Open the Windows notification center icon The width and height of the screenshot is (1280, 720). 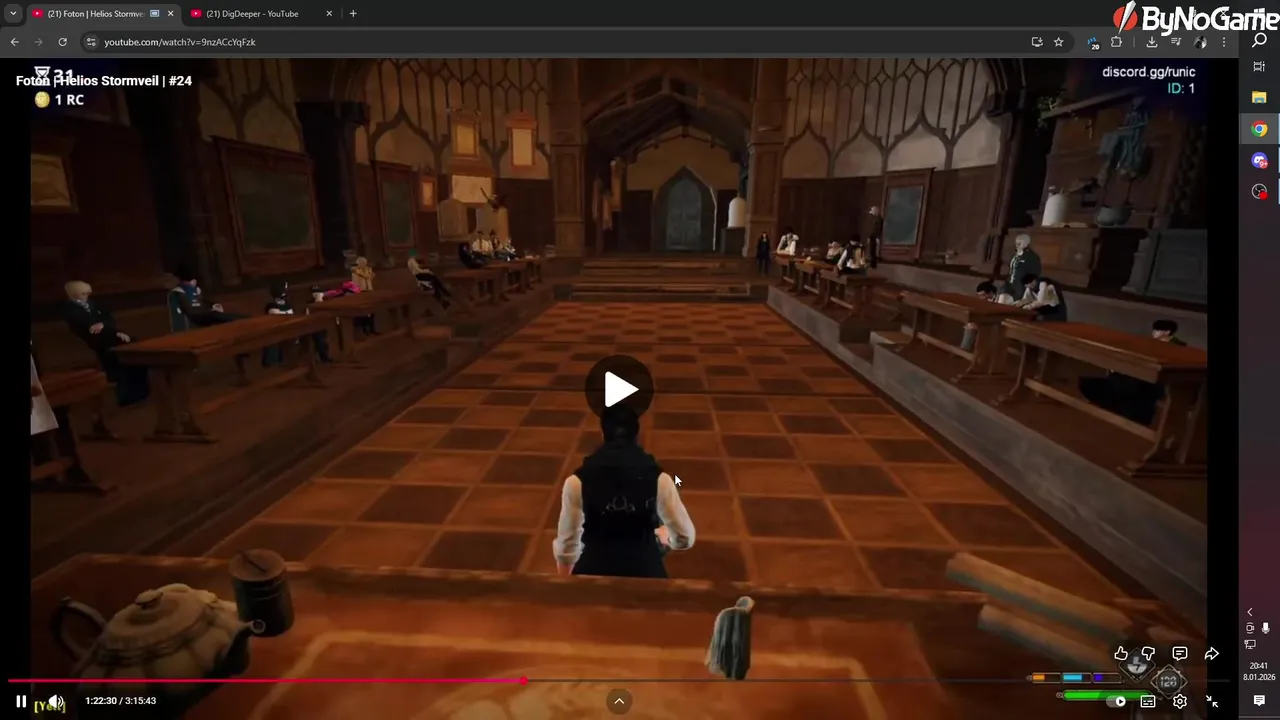1260,701
